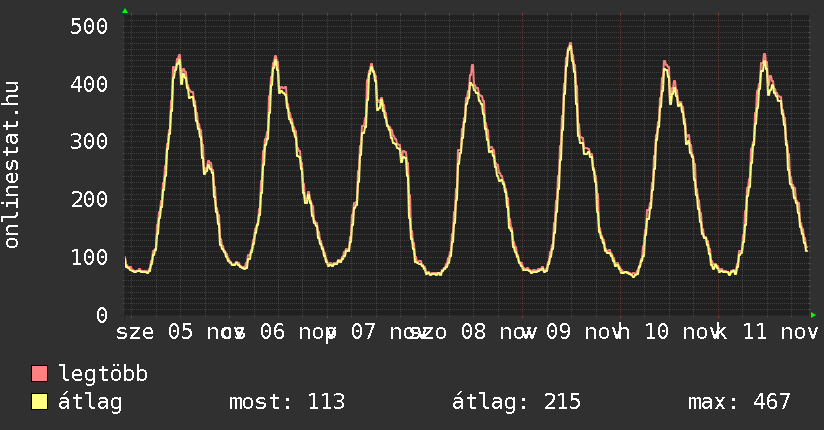Click the green arrow at x-axis end
This screenshot has width=824, height=430.
coord(813,315)
